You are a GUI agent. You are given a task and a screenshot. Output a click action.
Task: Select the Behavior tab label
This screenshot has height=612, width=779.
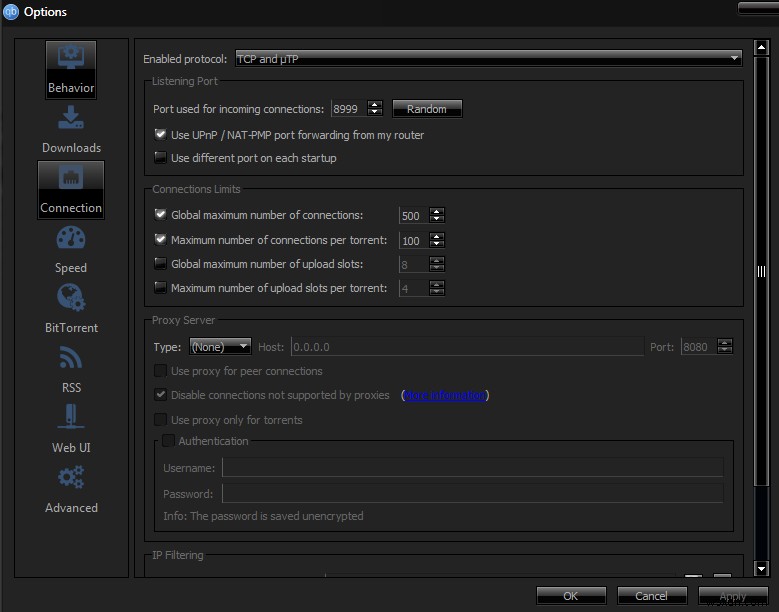(x=71, y=88)
